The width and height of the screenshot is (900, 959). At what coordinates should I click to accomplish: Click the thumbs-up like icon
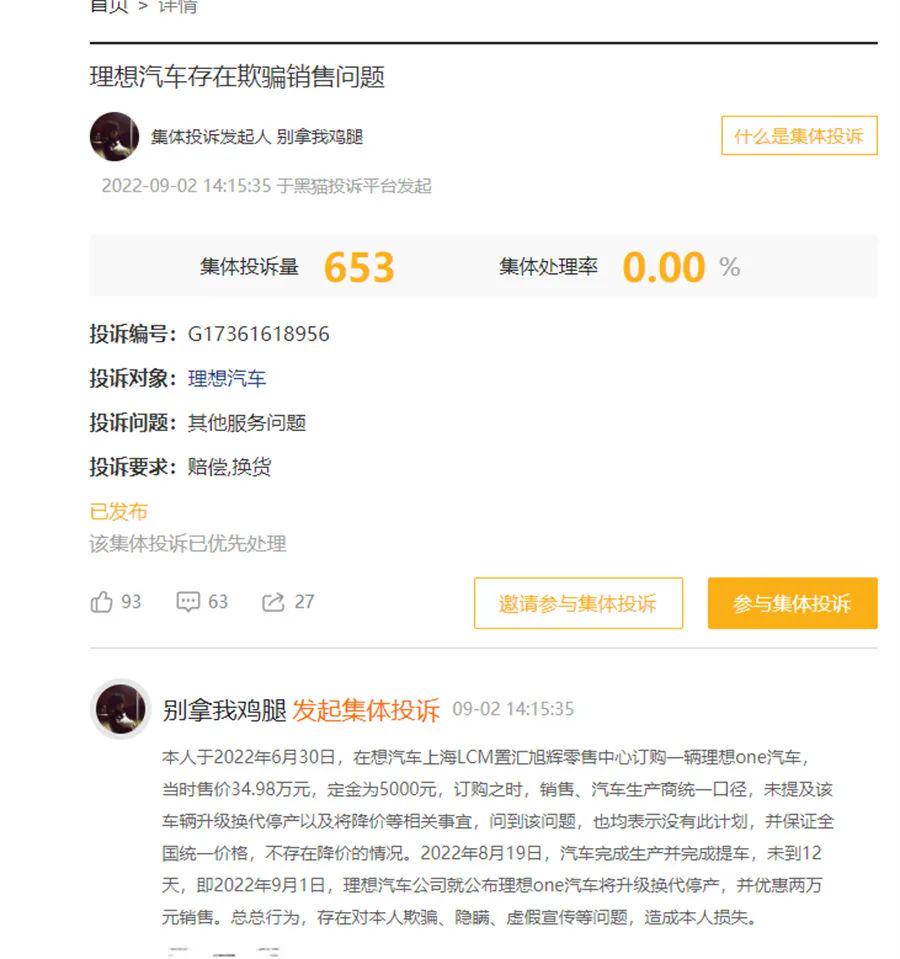pyautogui.click(x=101, y=602)
